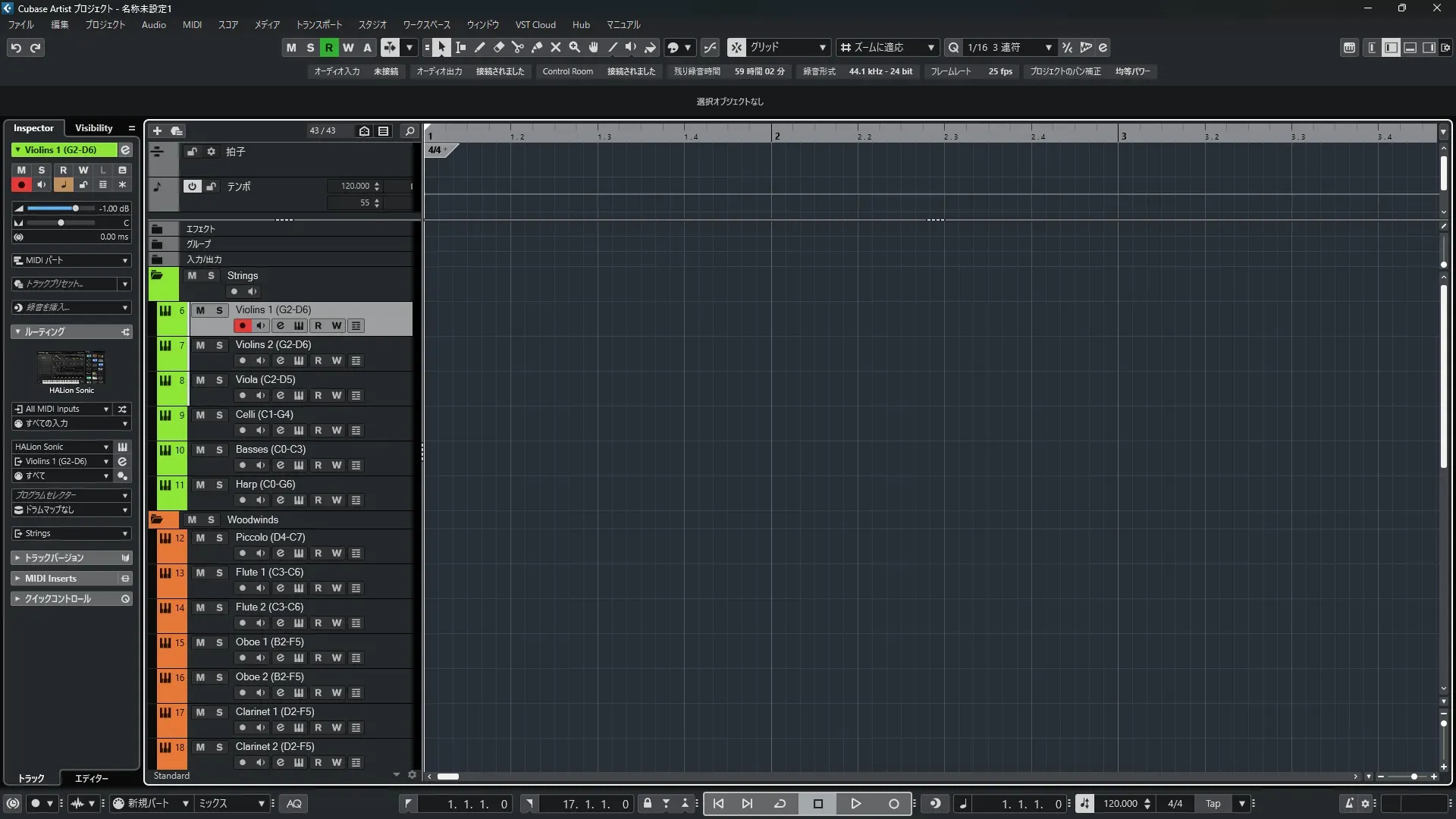
Task: Open the グリッド snap type dropdown
Action: [x=821, y=48]
